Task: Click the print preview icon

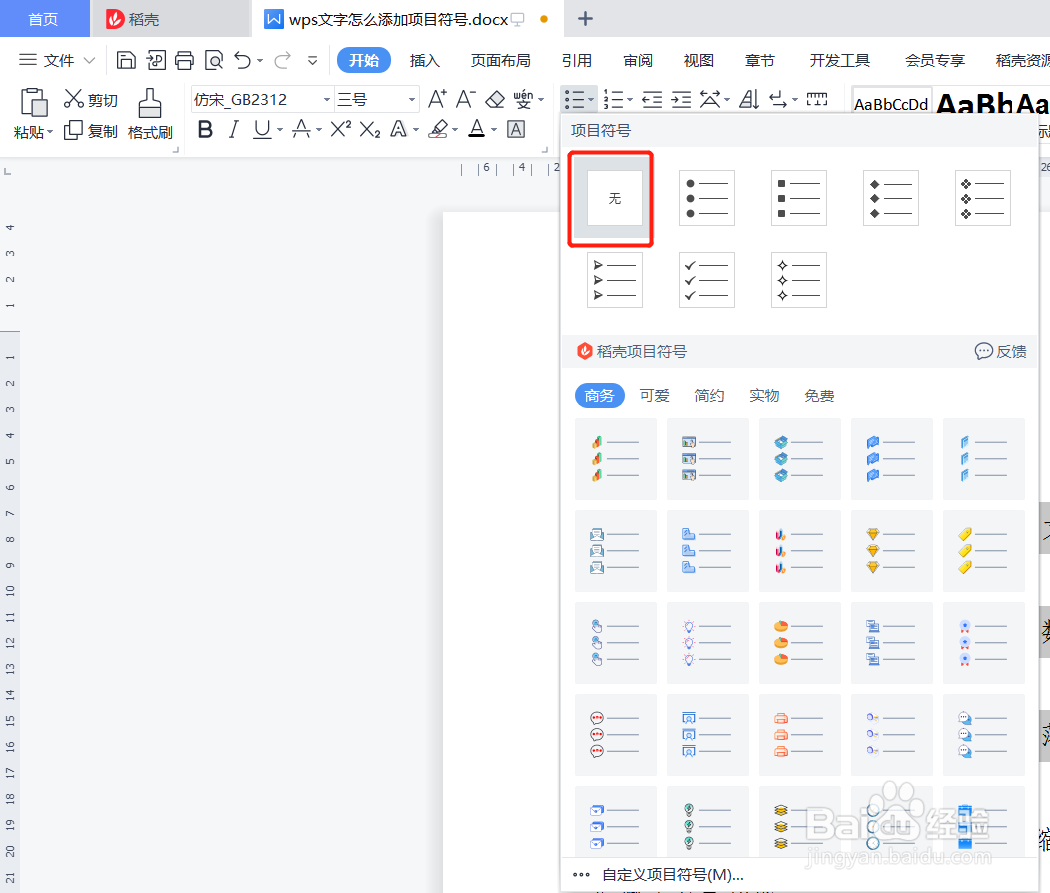Action: [x=213, y=60]
